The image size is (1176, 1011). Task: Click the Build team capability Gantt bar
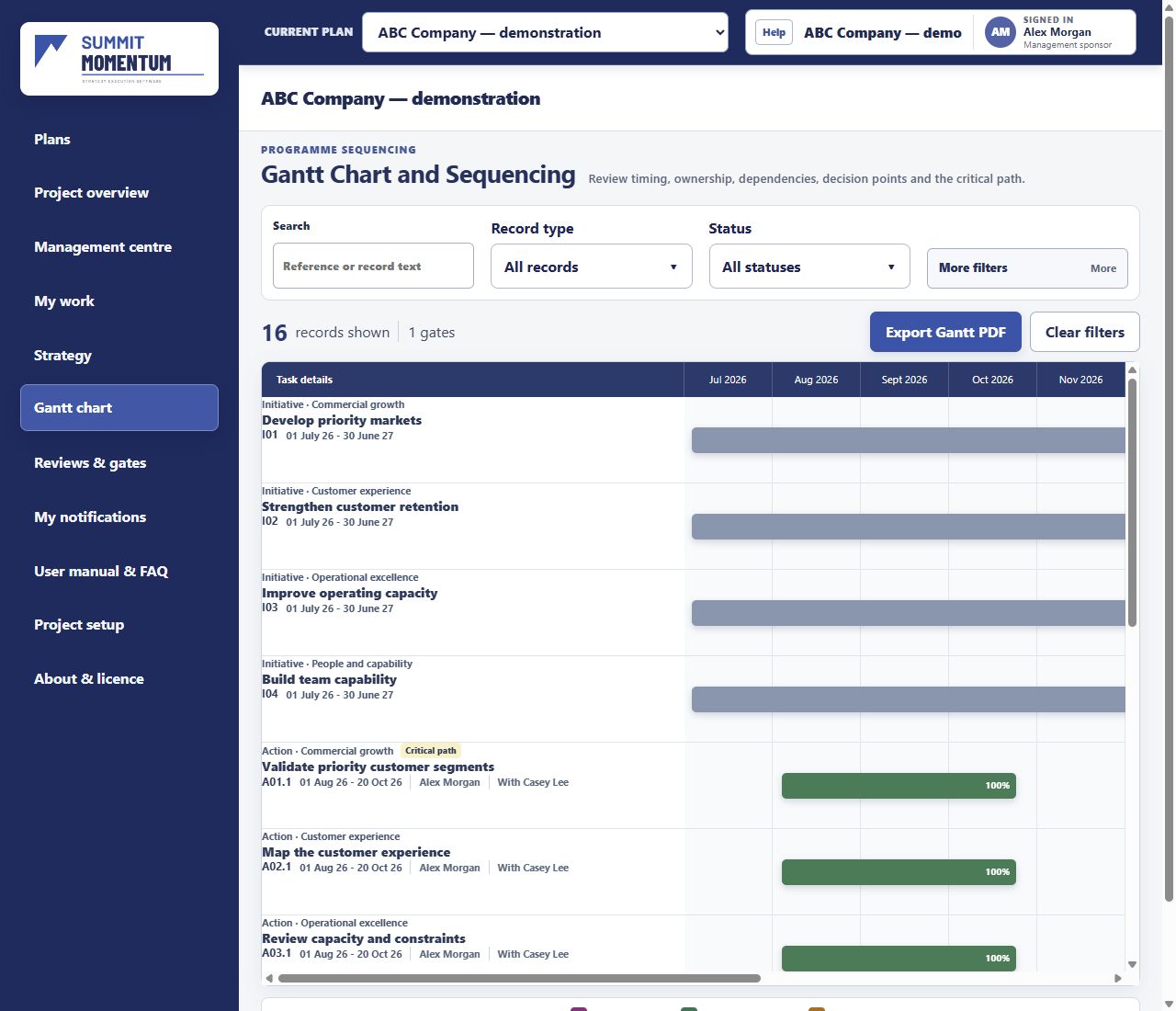(x=909, y=699)
